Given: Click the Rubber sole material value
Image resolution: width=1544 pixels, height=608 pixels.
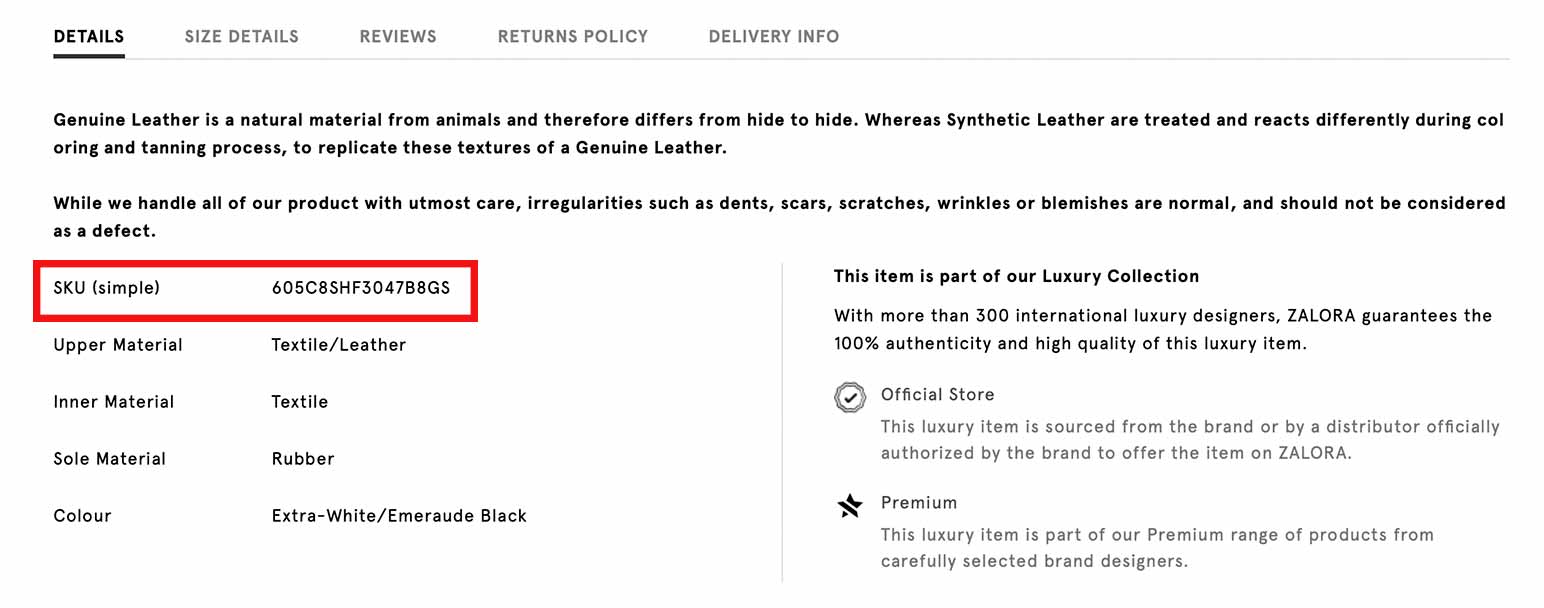Looking at the screenshot, I should (303, 459).
